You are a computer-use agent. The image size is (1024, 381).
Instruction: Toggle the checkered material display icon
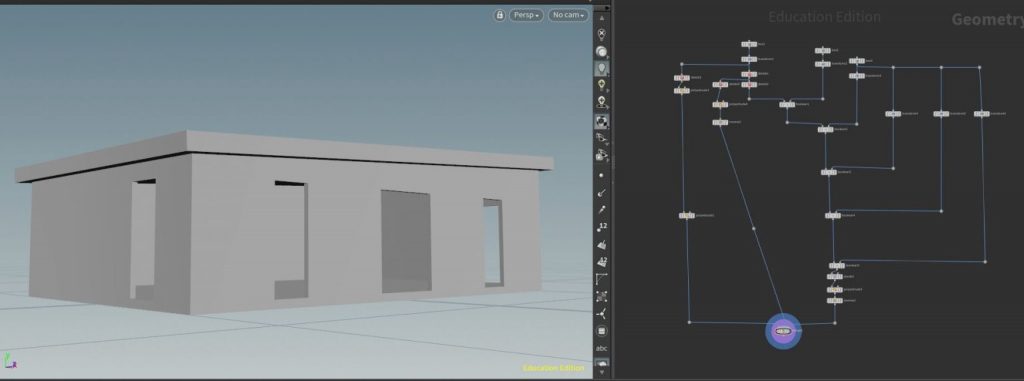tap(602, 122)
